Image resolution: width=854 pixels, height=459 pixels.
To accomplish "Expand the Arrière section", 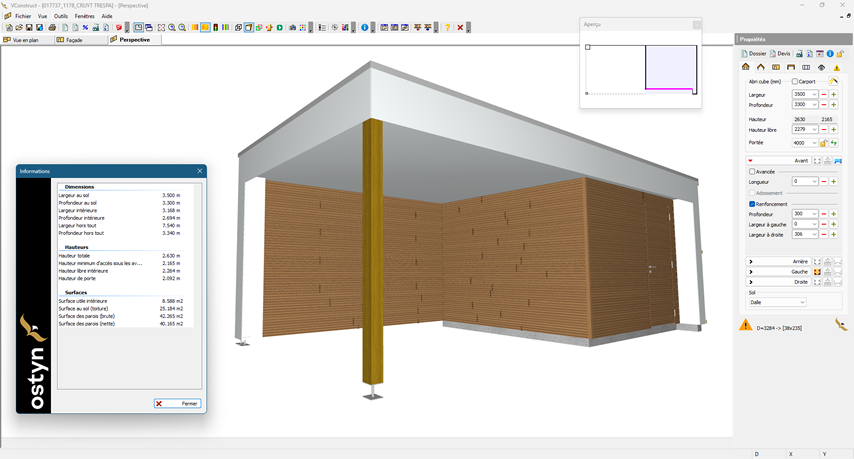I will (751, 262).
